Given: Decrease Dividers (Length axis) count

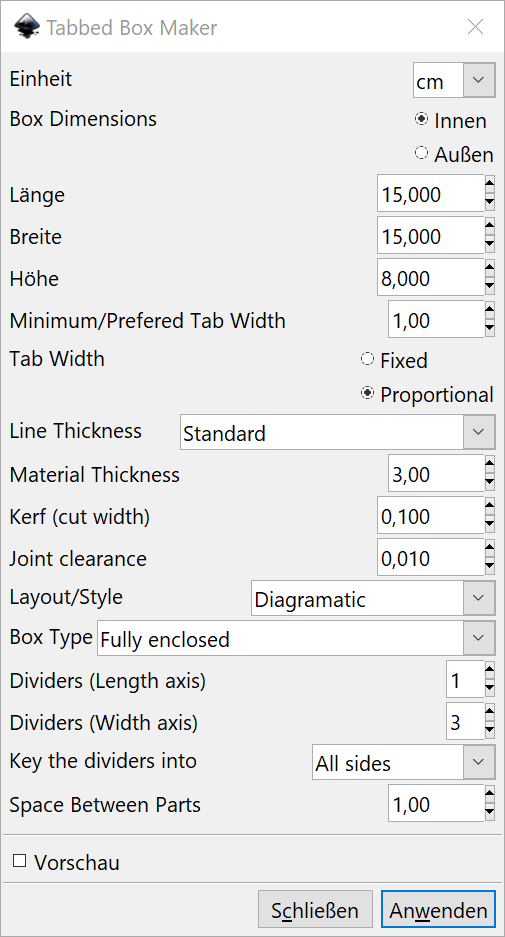Looking at the screenshot, I should click(489, 690).
